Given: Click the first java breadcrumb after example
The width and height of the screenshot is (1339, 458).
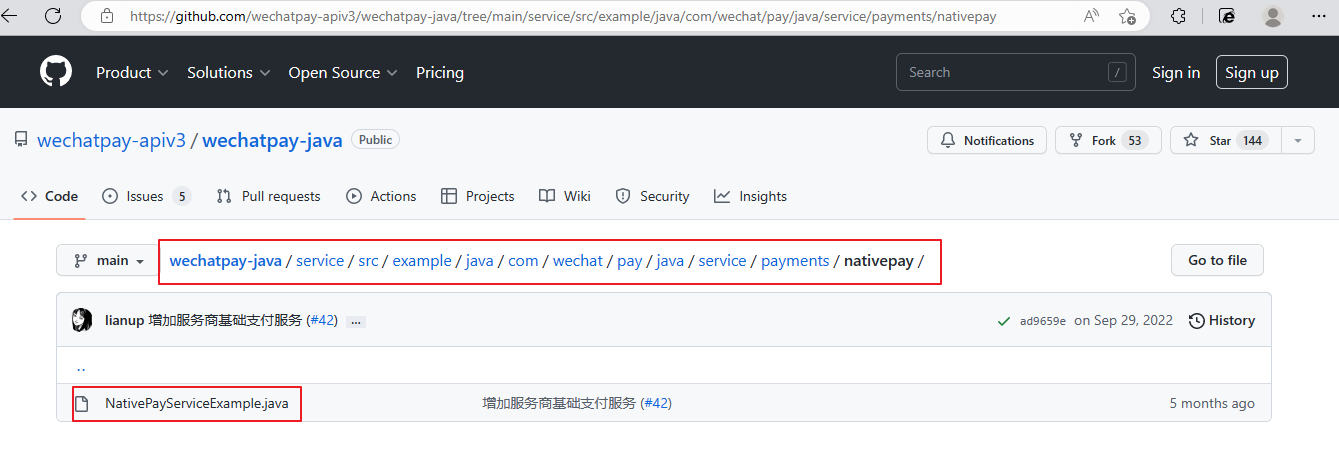Looking at the screenshot, I should click(x=480, y=261).
